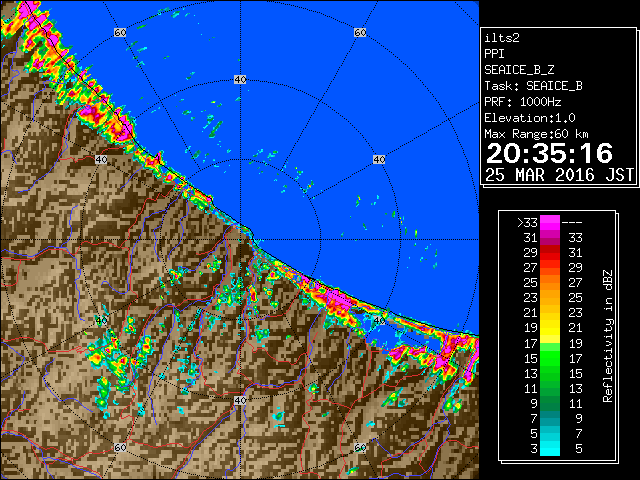Click the 'PRF: 1000Hz' text
Image resolution: width=640 pixels, height=480 pixels.
(523, 102)
